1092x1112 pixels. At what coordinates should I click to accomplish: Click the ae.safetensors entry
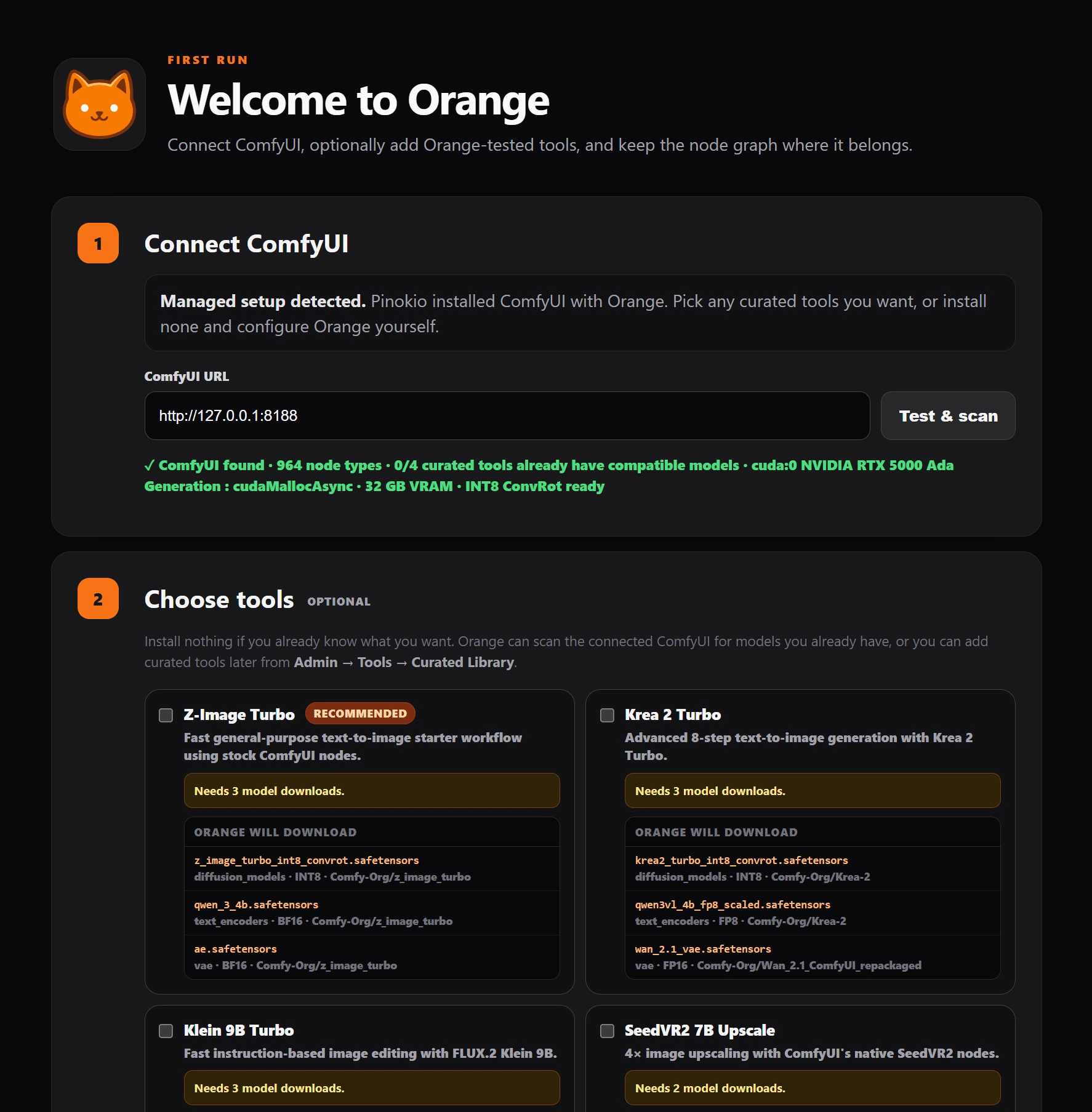235,949
